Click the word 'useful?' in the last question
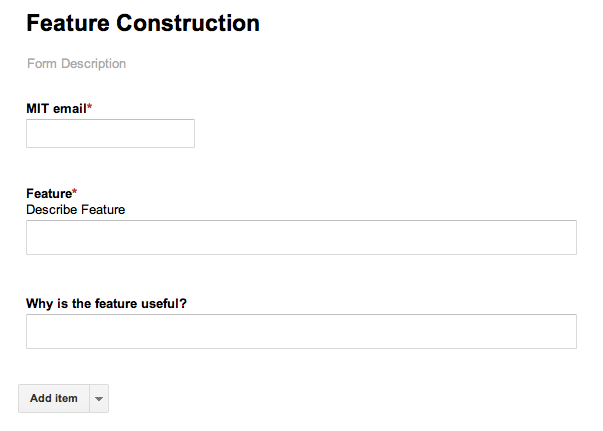Viewport: 603px width, 431px height. coord(164,303)
